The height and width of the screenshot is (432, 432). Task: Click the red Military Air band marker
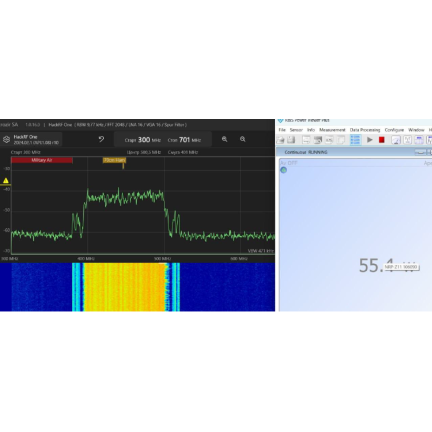click(x=42, y=160)
